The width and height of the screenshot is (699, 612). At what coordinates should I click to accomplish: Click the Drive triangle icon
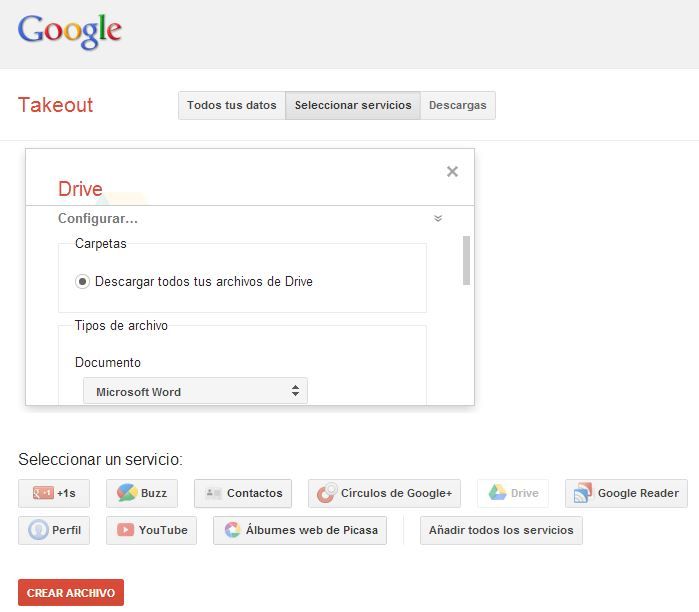click(497, 493)
